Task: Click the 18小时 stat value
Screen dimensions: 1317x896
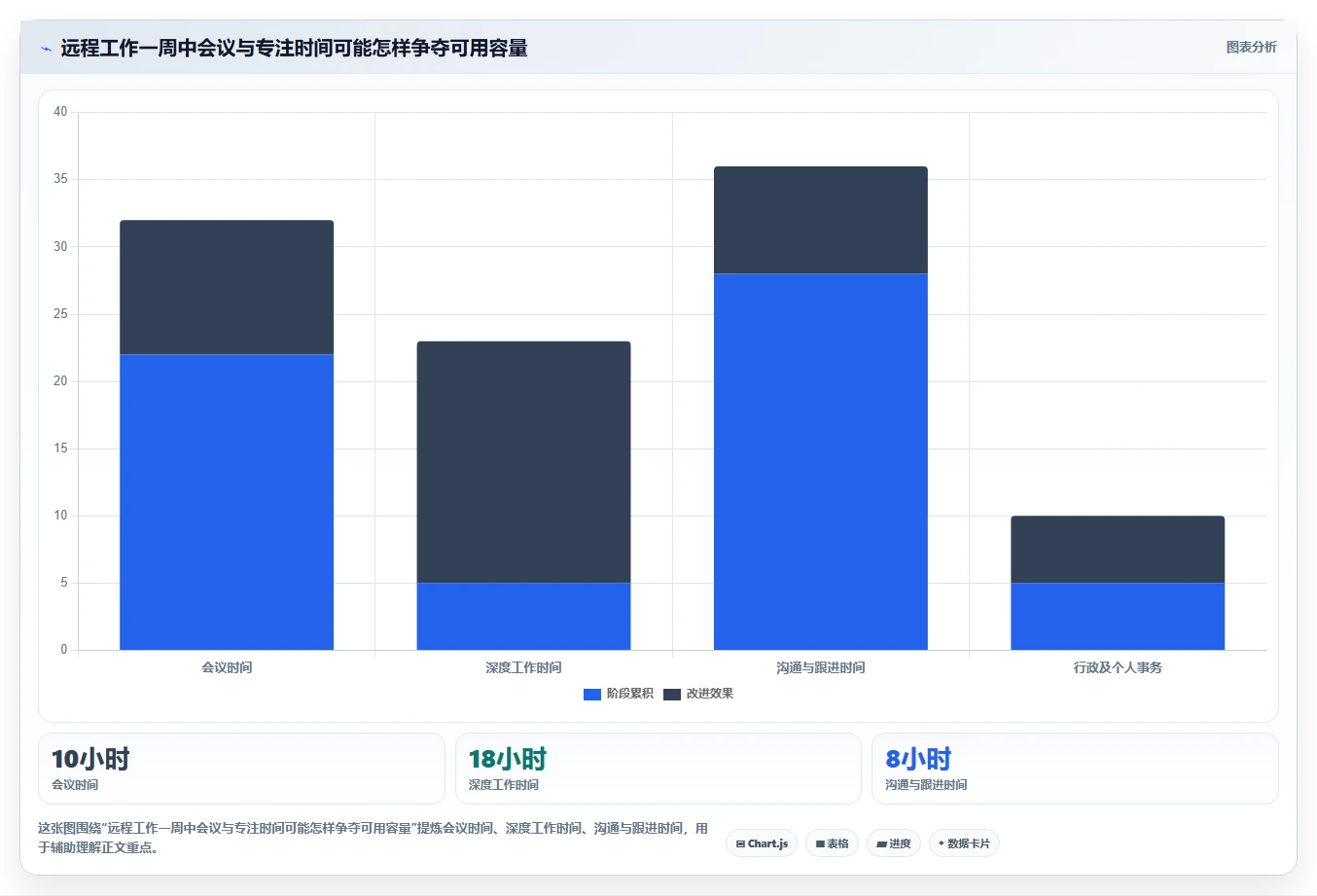Action: click(507, 759)
